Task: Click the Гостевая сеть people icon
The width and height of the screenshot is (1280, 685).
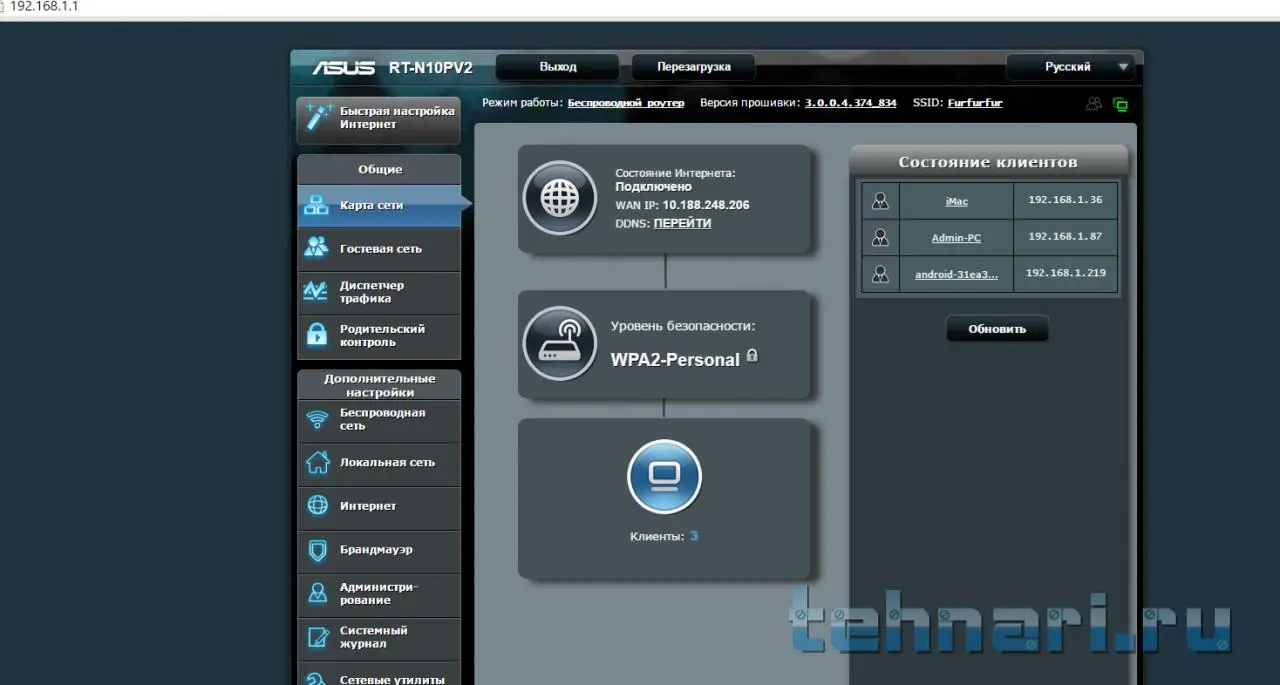Action: click(316, 247)
